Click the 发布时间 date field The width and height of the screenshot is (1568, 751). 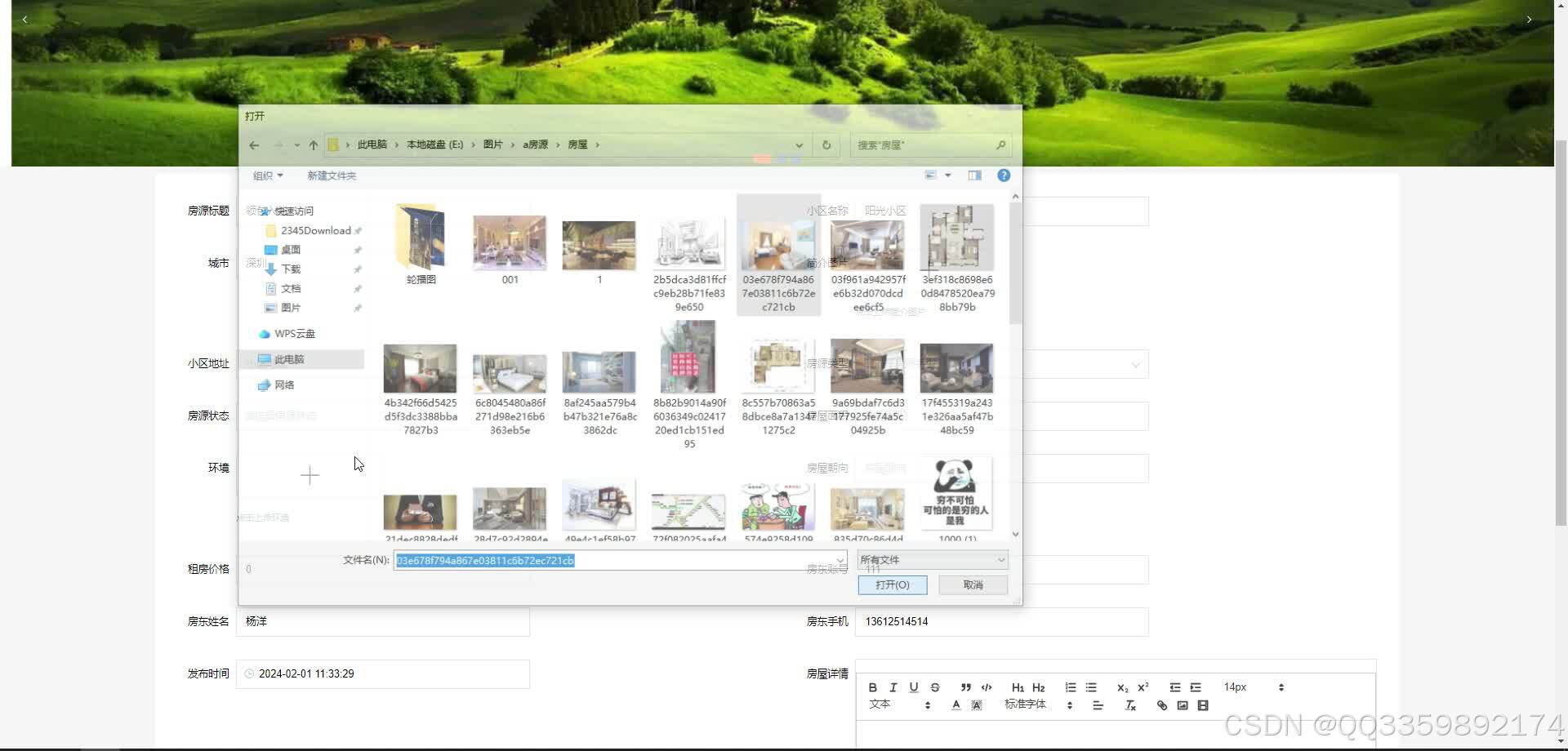(x=383, y=674)
